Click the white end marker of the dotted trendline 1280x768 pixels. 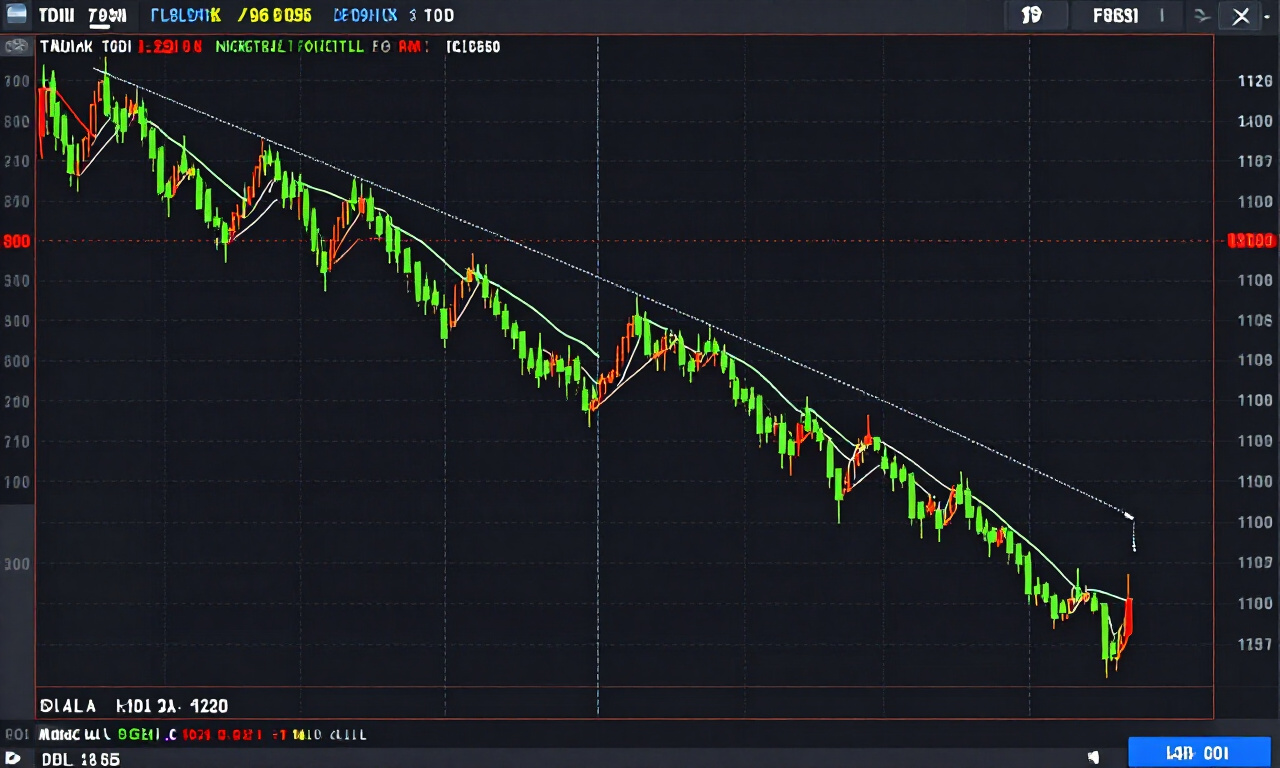(1130, 517)
